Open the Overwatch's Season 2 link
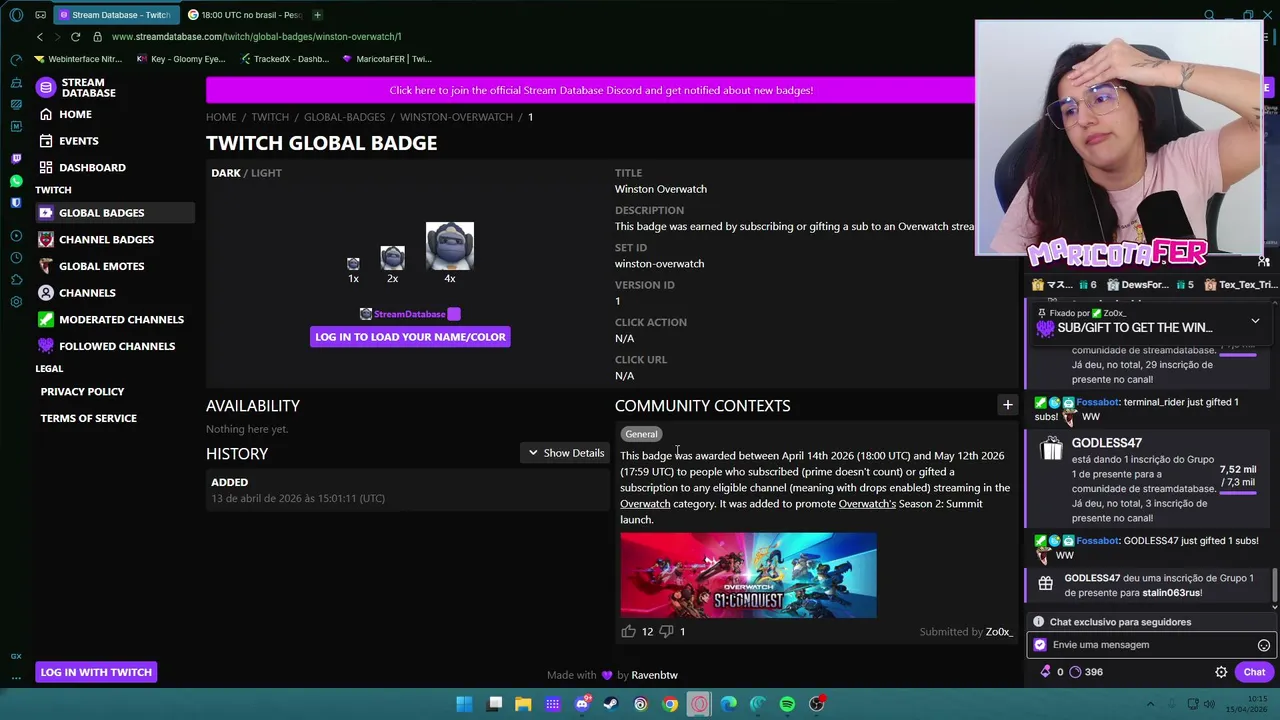Image resolution: width=1280 pixels, height=720 pixels. pyautogui.click(x=867, y=504)
